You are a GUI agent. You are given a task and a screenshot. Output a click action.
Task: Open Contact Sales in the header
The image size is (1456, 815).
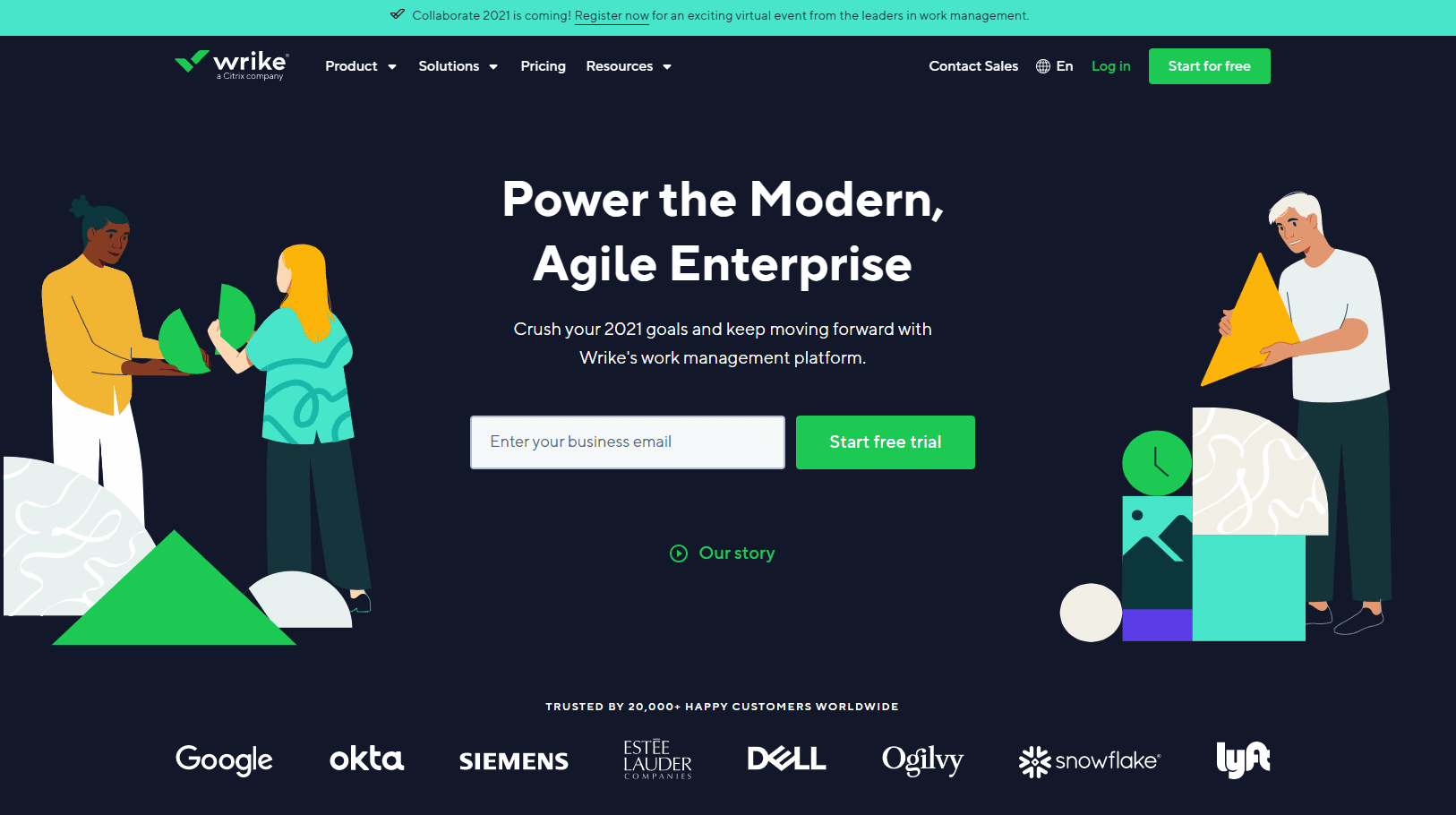973,66
